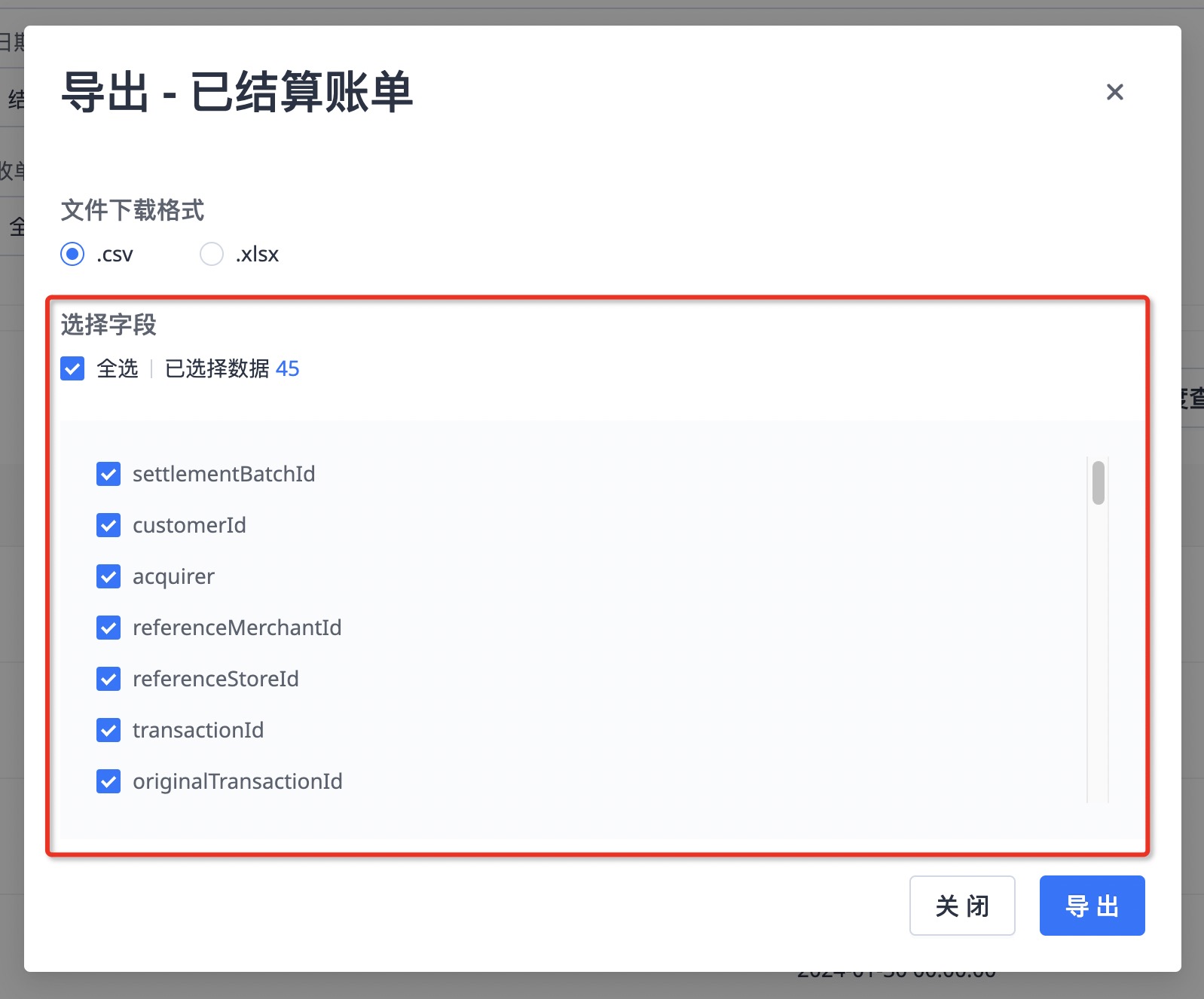
Task: Toggle the 全选 select-all checkbox
Action: point(72,368)
